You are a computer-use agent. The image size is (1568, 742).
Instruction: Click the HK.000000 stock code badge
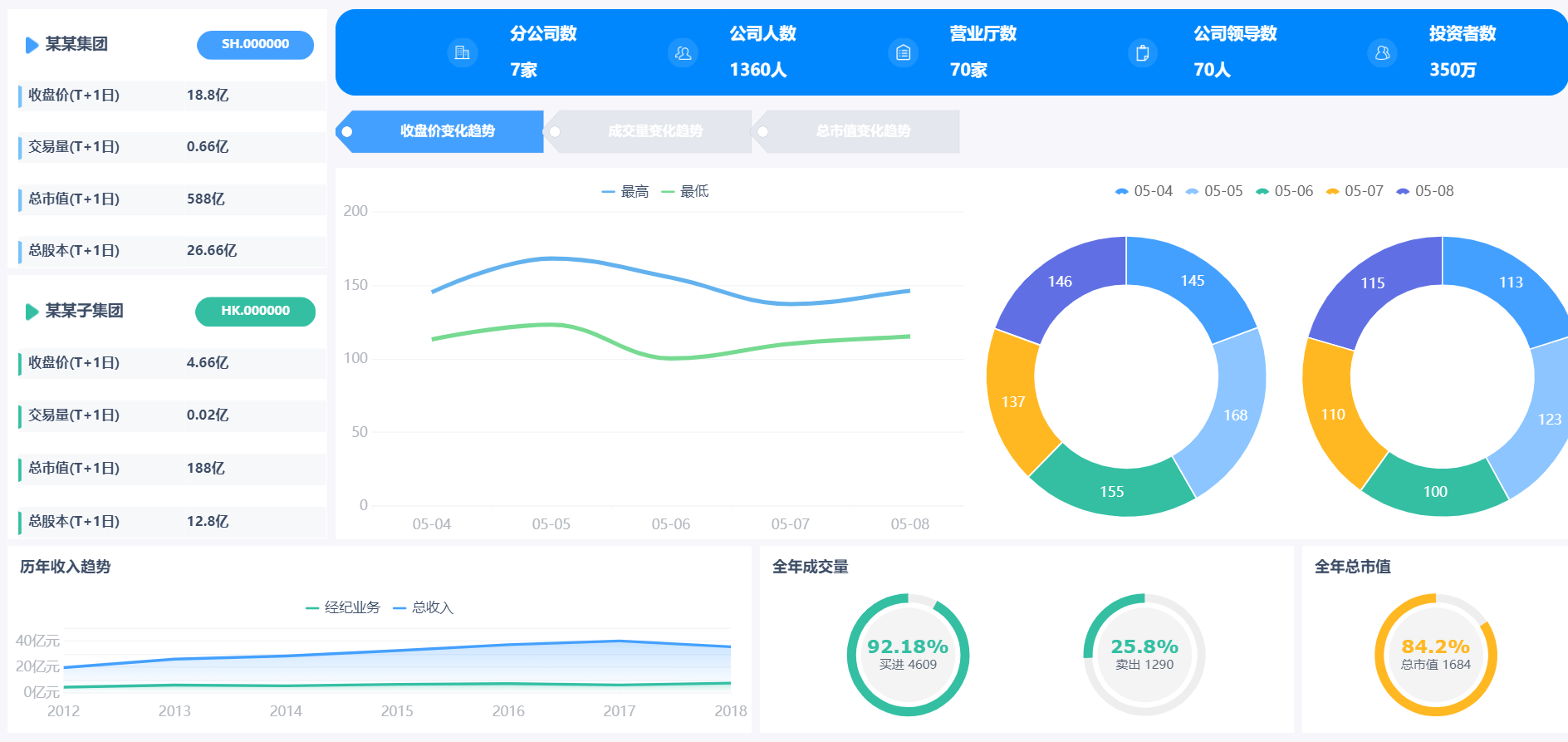tap(255, 312)
